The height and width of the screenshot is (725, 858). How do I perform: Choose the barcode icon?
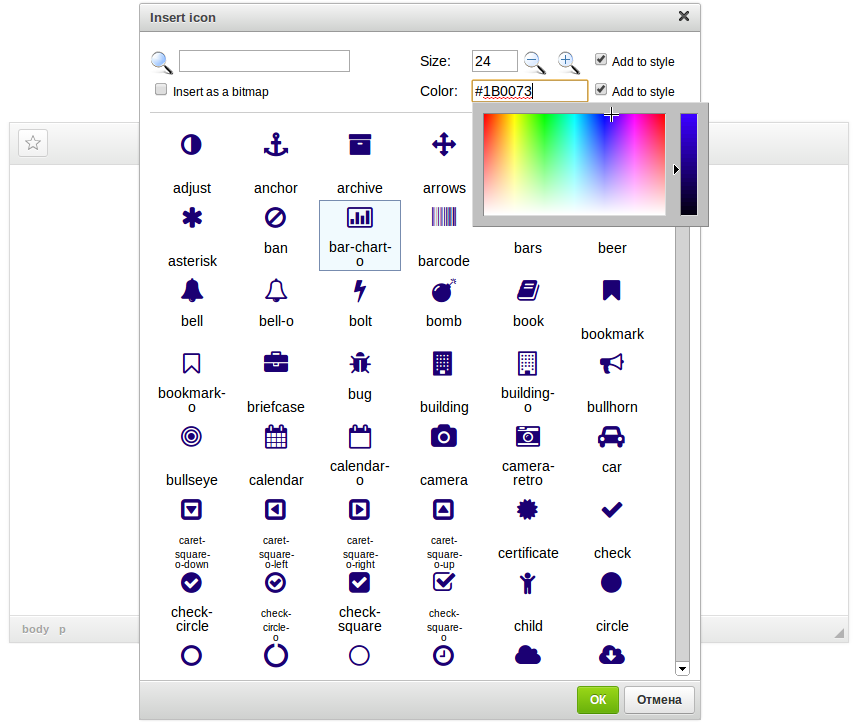(x=444, y=217)
